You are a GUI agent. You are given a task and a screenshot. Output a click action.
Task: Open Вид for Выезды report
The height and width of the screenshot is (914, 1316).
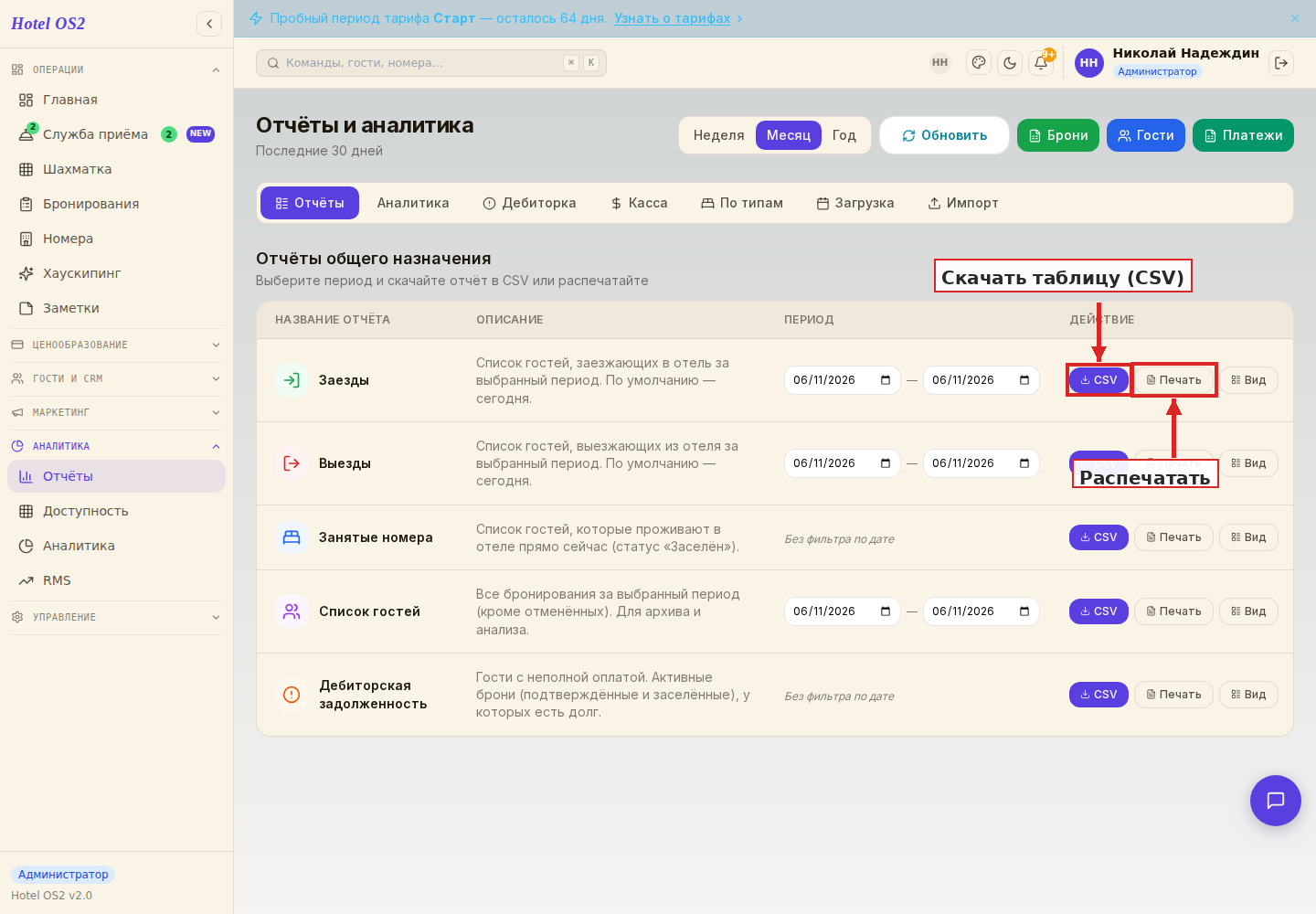pos(1248,463)
